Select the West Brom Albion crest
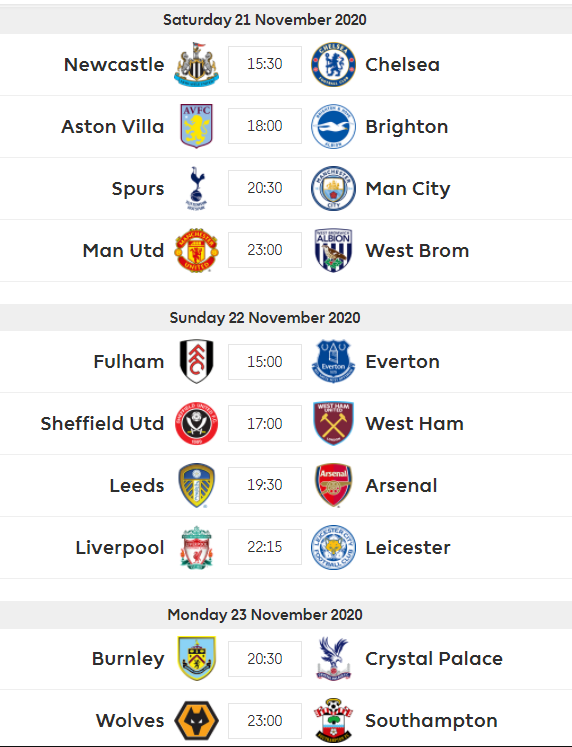Screen dimensions: 572x747 point(333,250)
